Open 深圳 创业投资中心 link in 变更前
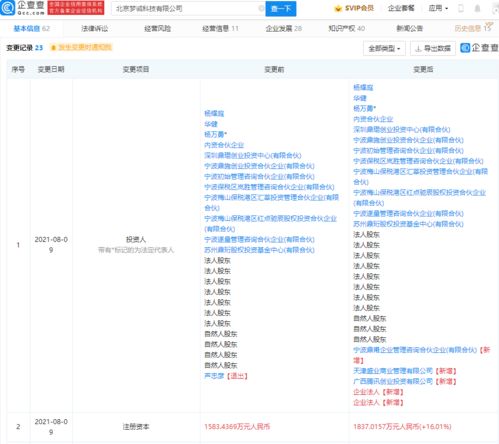This screenshot has width=499, height=444. [x=253, y=155]
